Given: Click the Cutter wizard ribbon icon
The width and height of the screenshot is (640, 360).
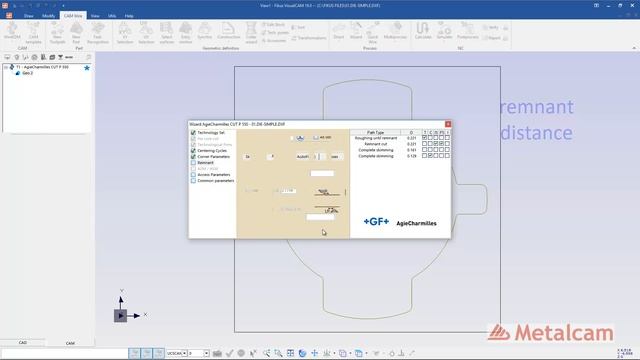Looking at the screenshot, I should coord(251,33).
